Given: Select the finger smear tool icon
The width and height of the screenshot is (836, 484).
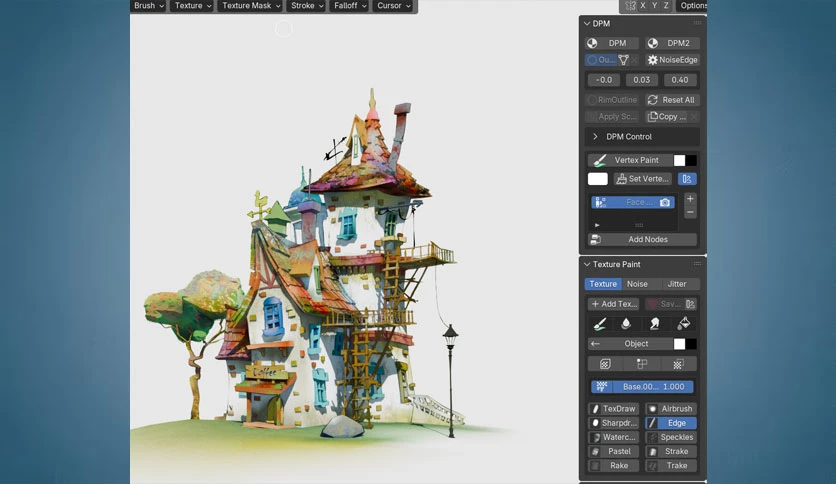Looking at the screenshot, I should click(655, 324).
